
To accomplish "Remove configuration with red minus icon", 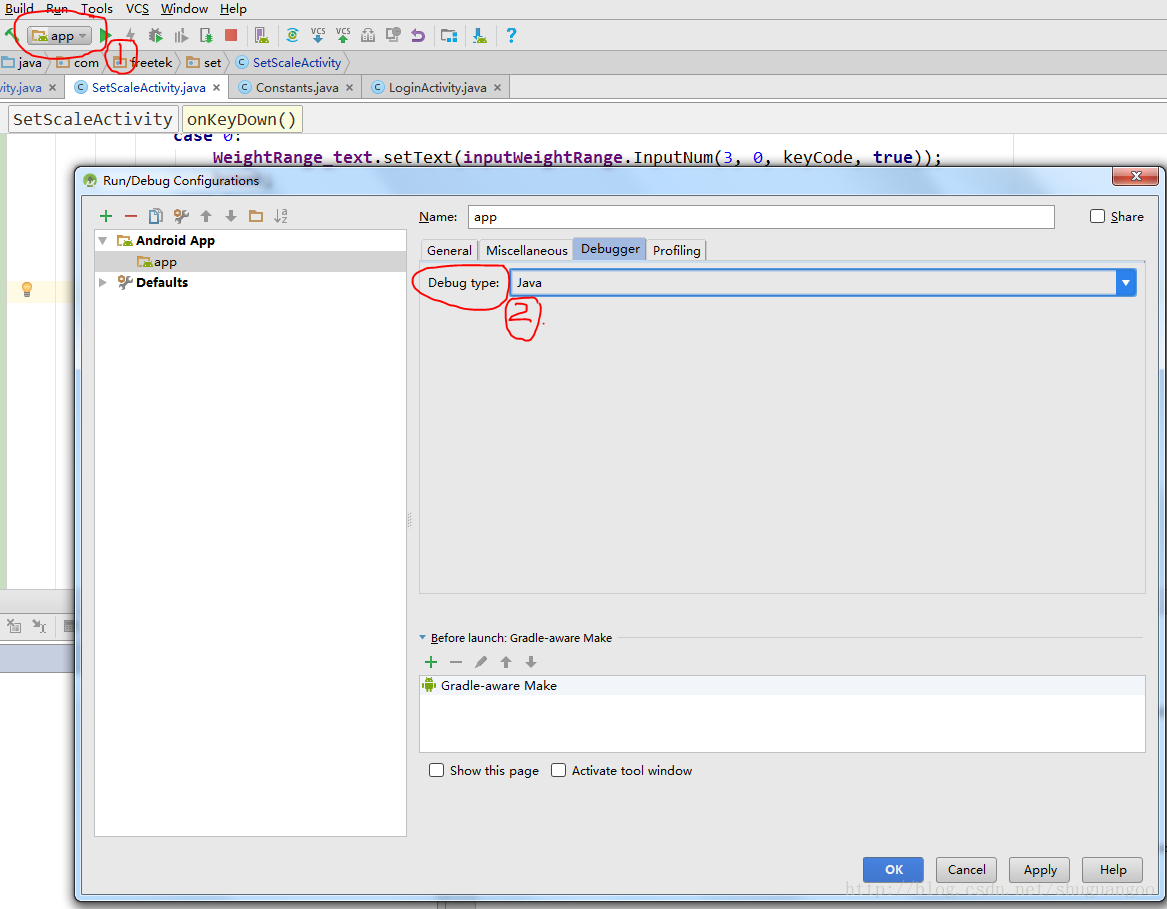I will [x=131, y=216].
